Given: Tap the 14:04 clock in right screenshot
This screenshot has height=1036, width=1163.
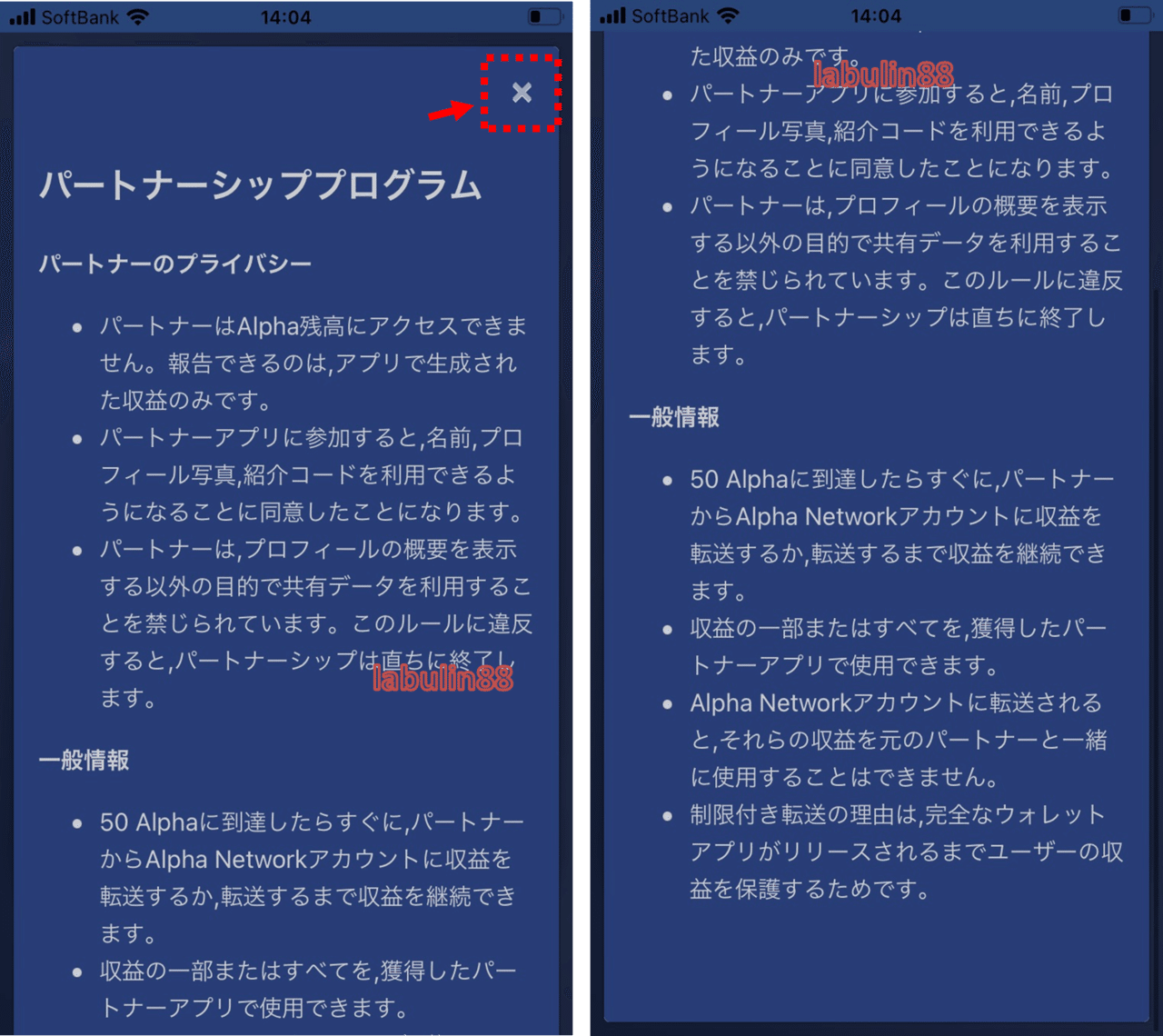Looking at the screenshot, I should click(876, 16).
